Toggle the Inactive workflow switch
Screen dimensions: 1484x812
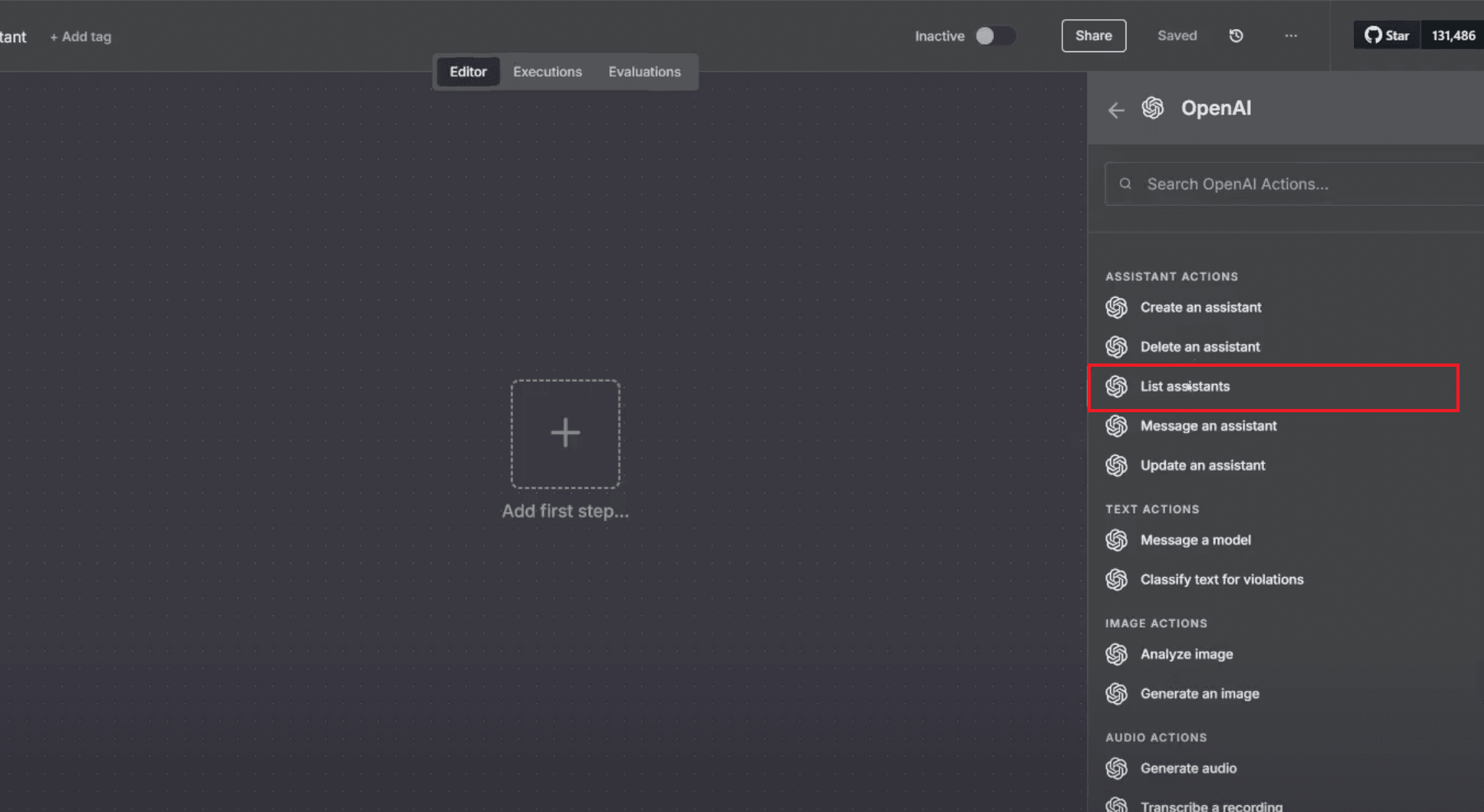(x=995, y=36)
